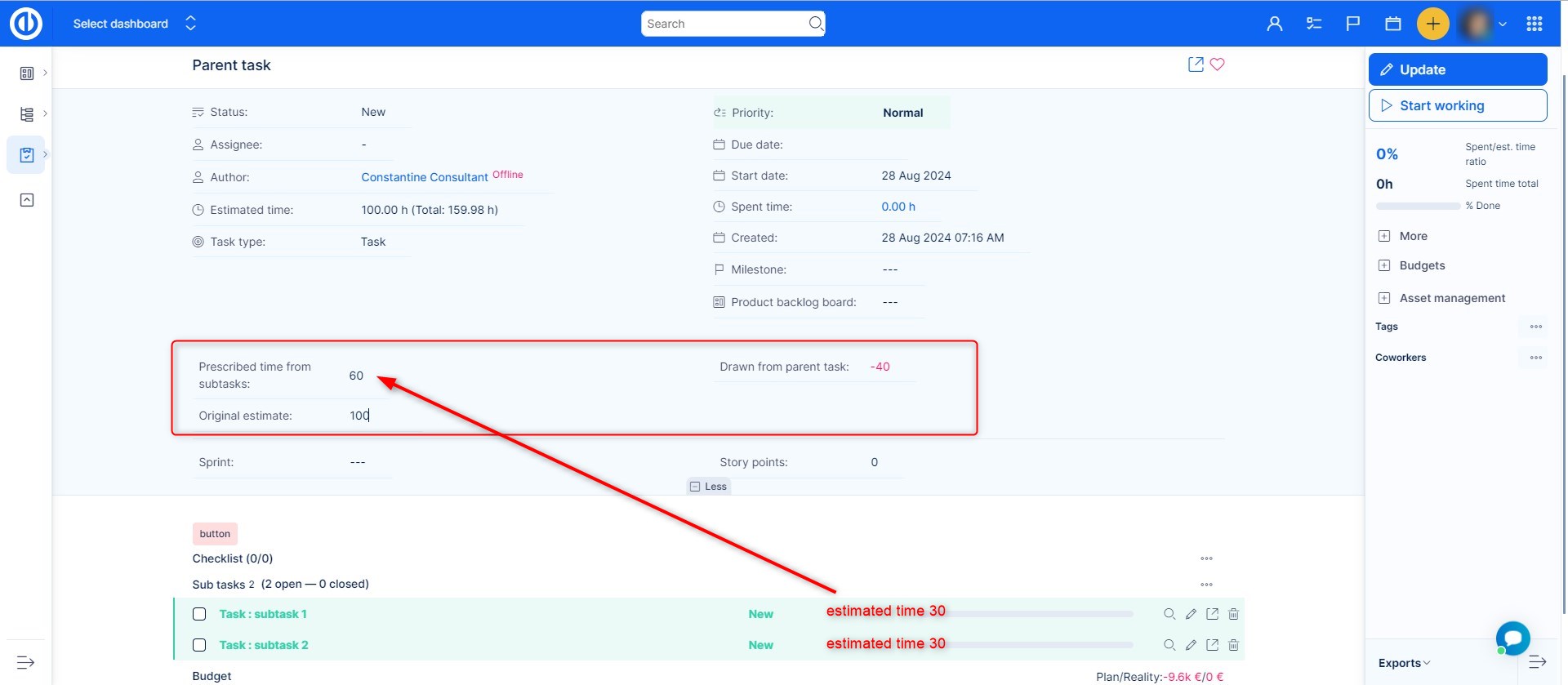Expand the Budgets section

[x=1421, y=265]
